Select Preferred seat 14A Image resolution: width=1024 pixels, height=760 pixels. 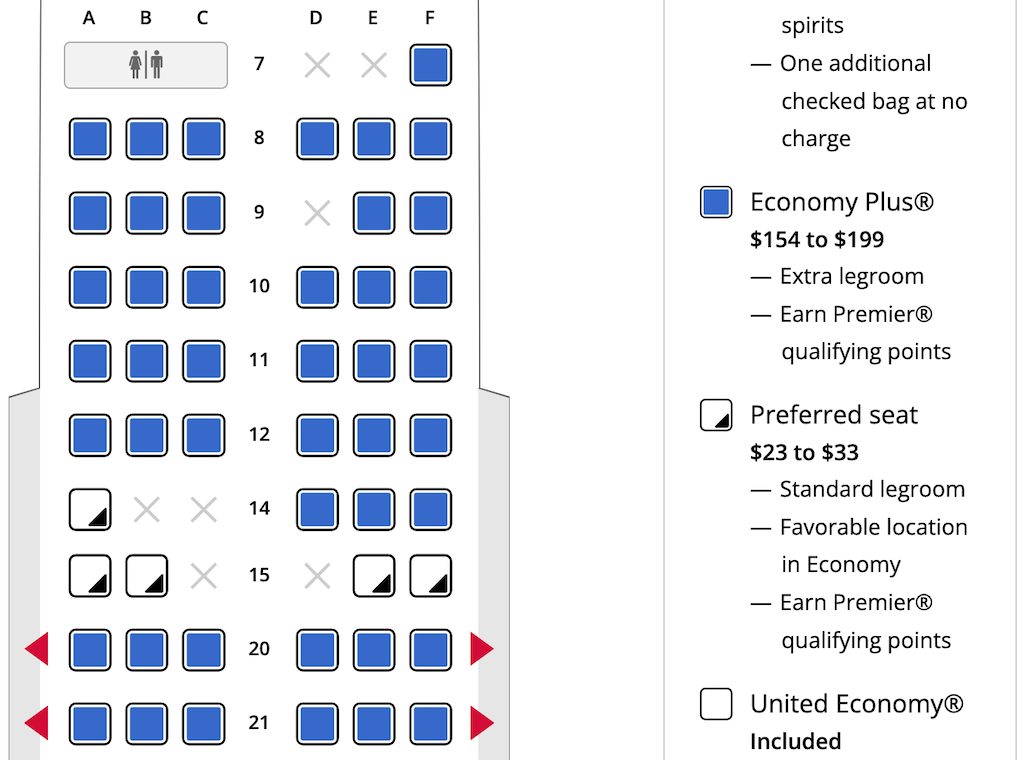(89, 509)
